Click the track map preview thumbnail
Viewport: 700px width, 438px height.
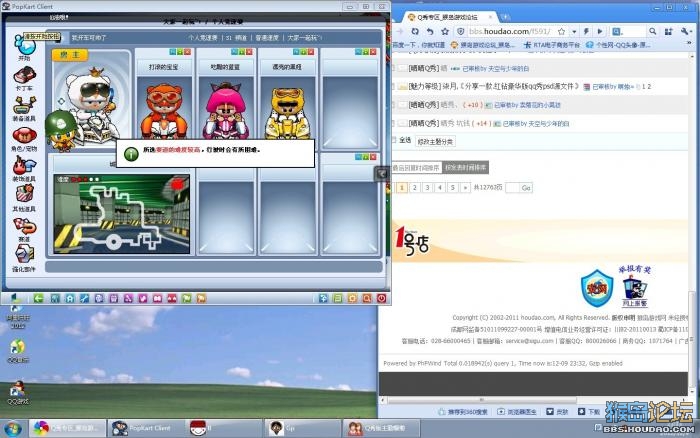(x=121, y=214)
